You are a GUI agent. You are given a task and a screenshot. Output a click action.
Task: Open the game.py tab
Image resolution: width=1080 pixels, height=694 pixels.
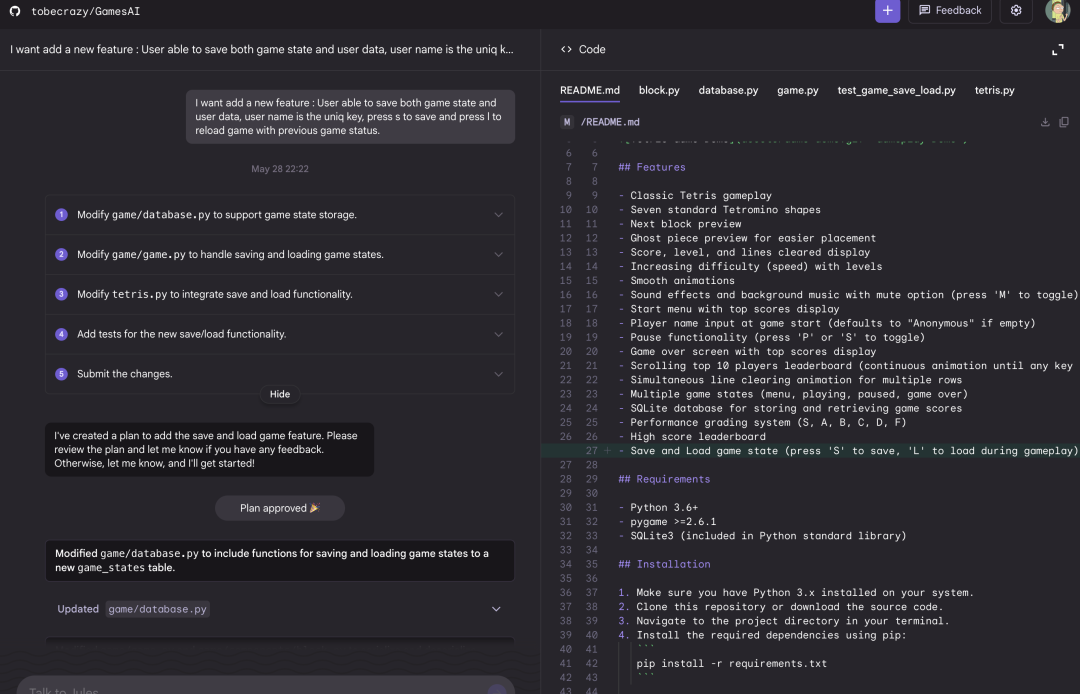tap(798, 90)
